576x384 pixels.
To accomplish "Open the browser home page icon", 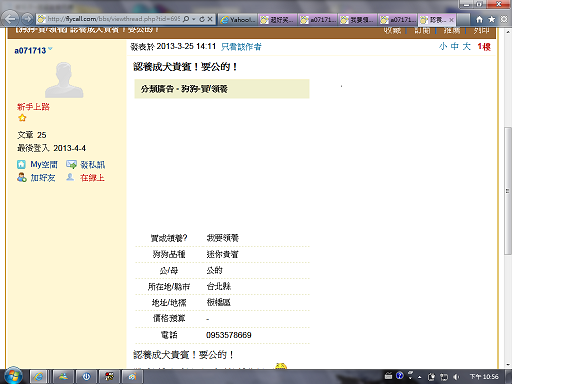I will point(479,19).
